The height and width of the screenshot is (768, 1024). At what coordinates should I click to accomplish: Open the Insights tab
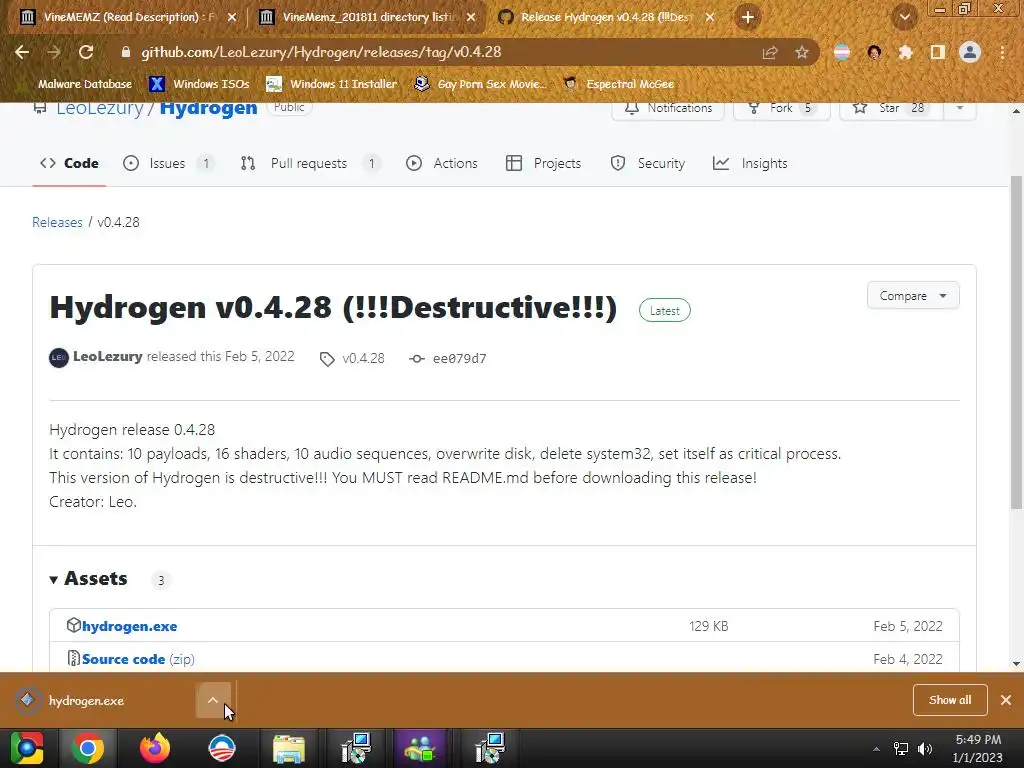coord(750,163)
